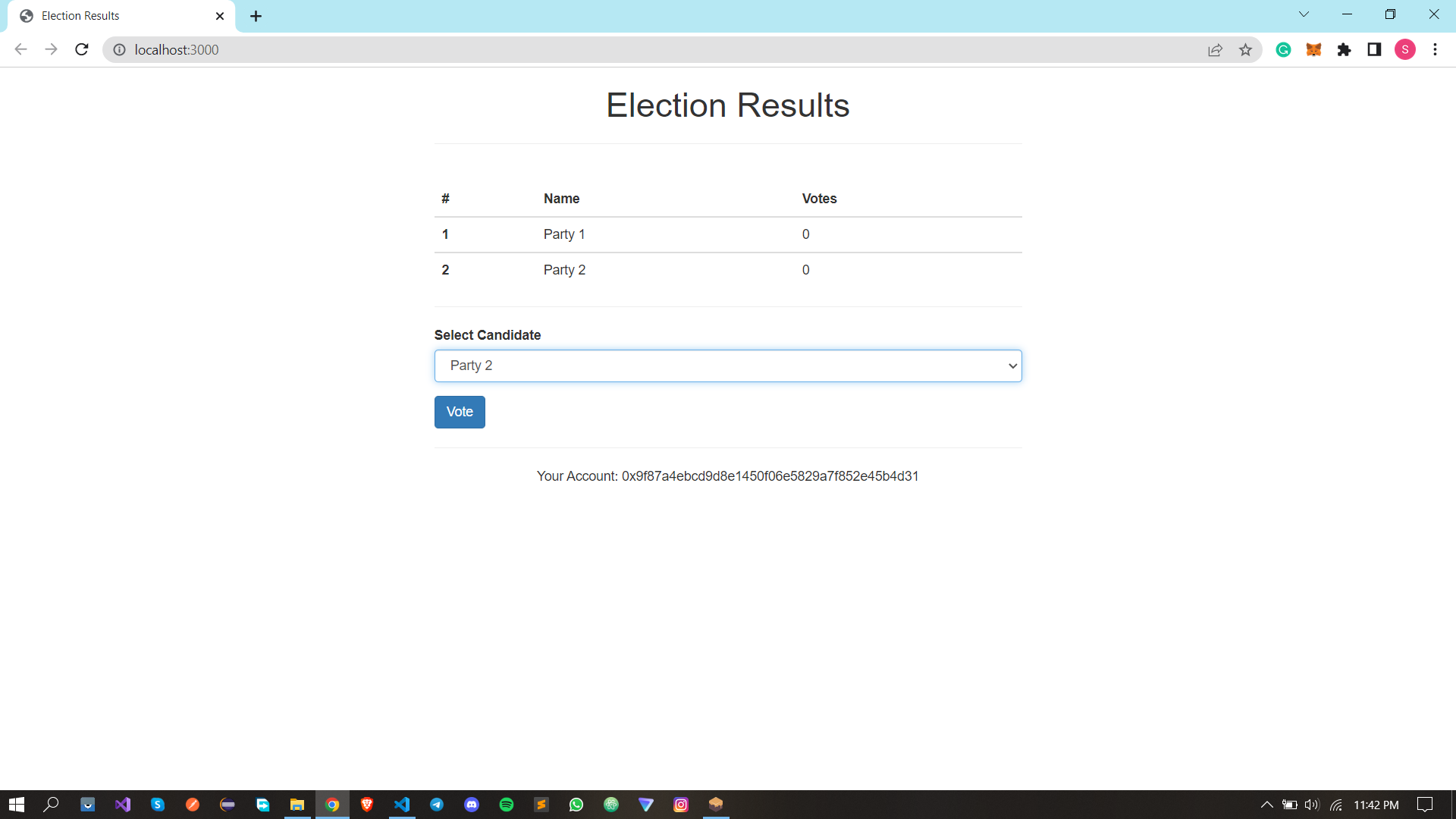Image resolution: width=1456 pixels, height=819 pixels.
Task: Open the MetaMask extension
Action: [x=1314, y=49]
